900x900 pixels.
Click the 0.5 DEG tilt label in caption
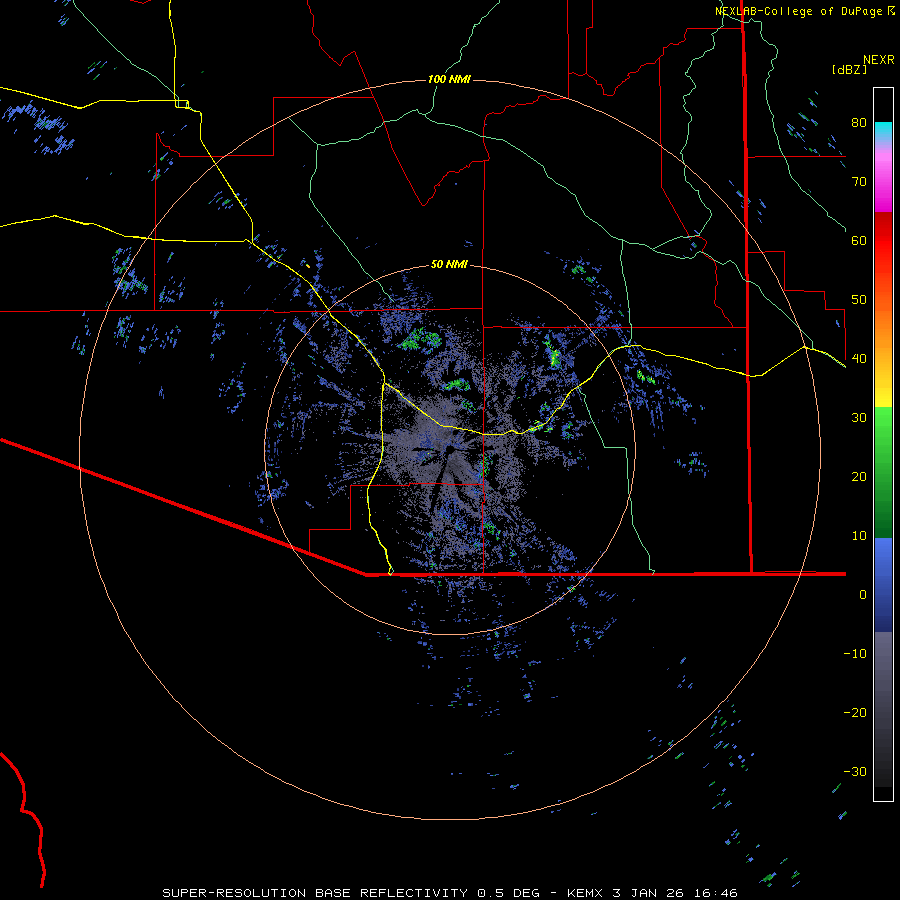click(x=509, y=893)
